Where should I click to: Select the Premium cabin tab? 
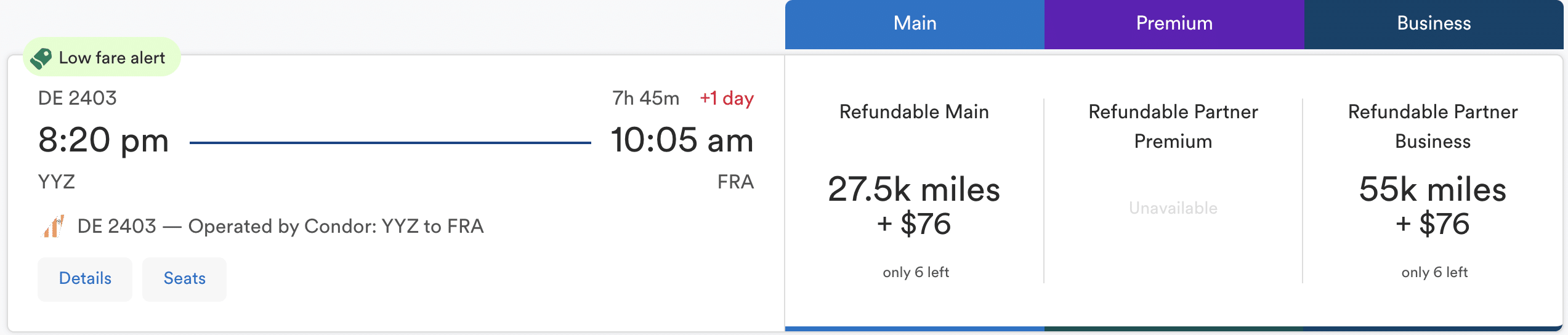click(1174, 24)
